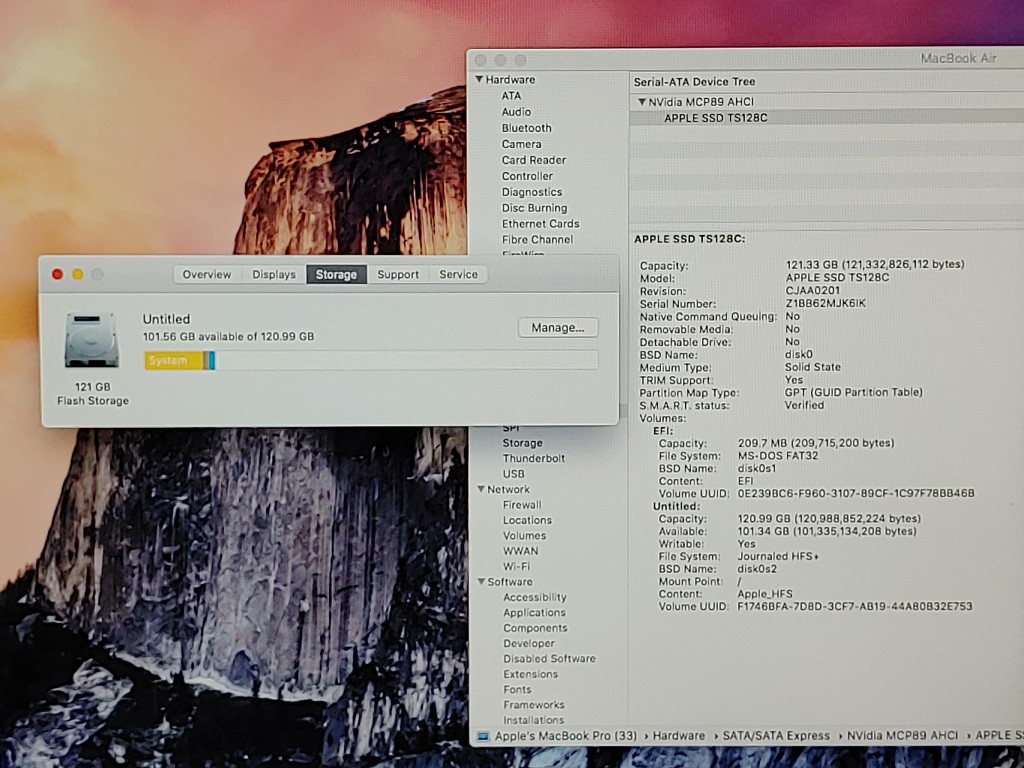Select the Storage tab

point(336,274)
